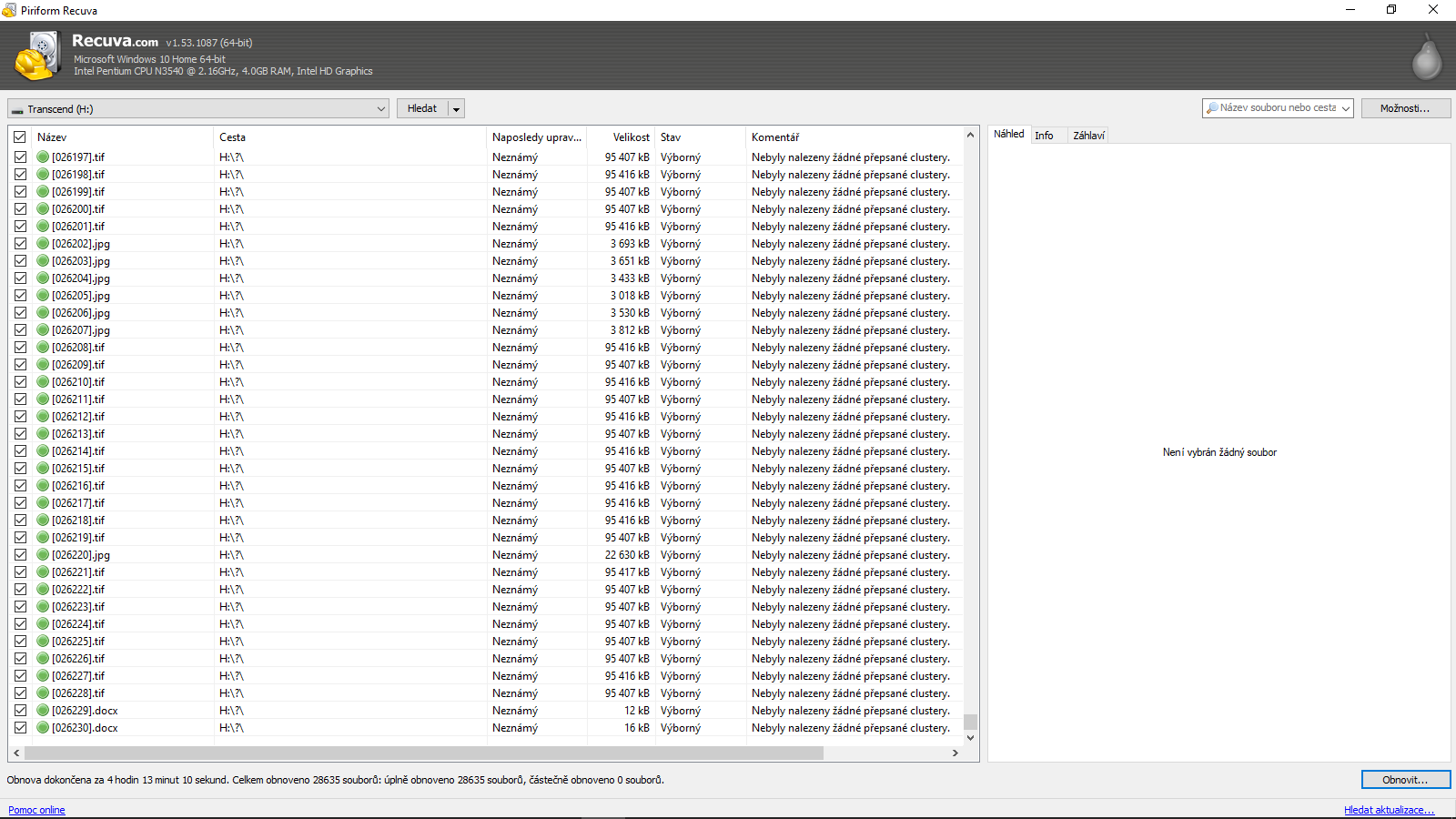The height and width of the screenshot is (819, 1456).
Task: Uncheck the select-all checkbox in header
Action: [20, 137]
